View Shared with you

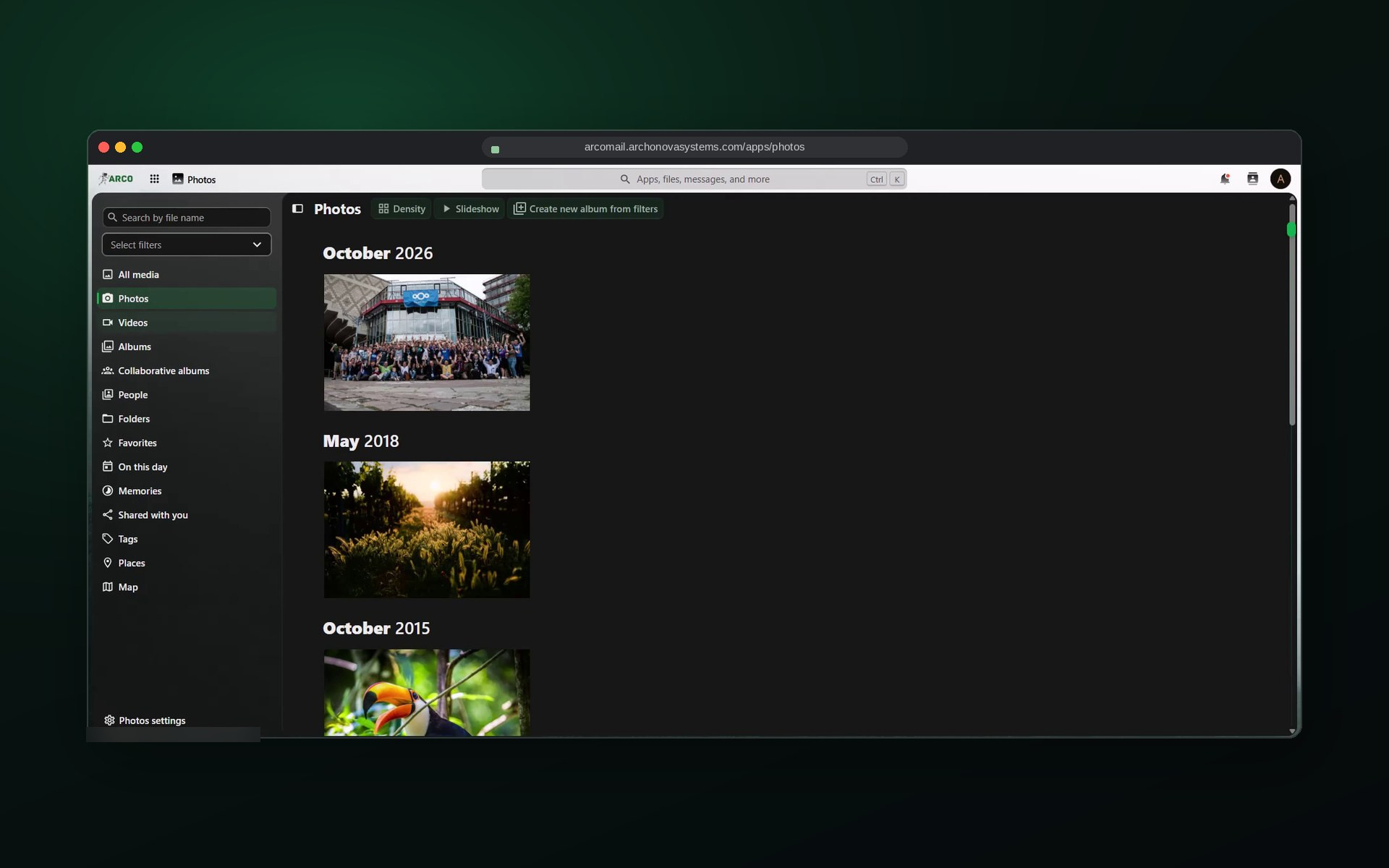click(x=187, y=515)
